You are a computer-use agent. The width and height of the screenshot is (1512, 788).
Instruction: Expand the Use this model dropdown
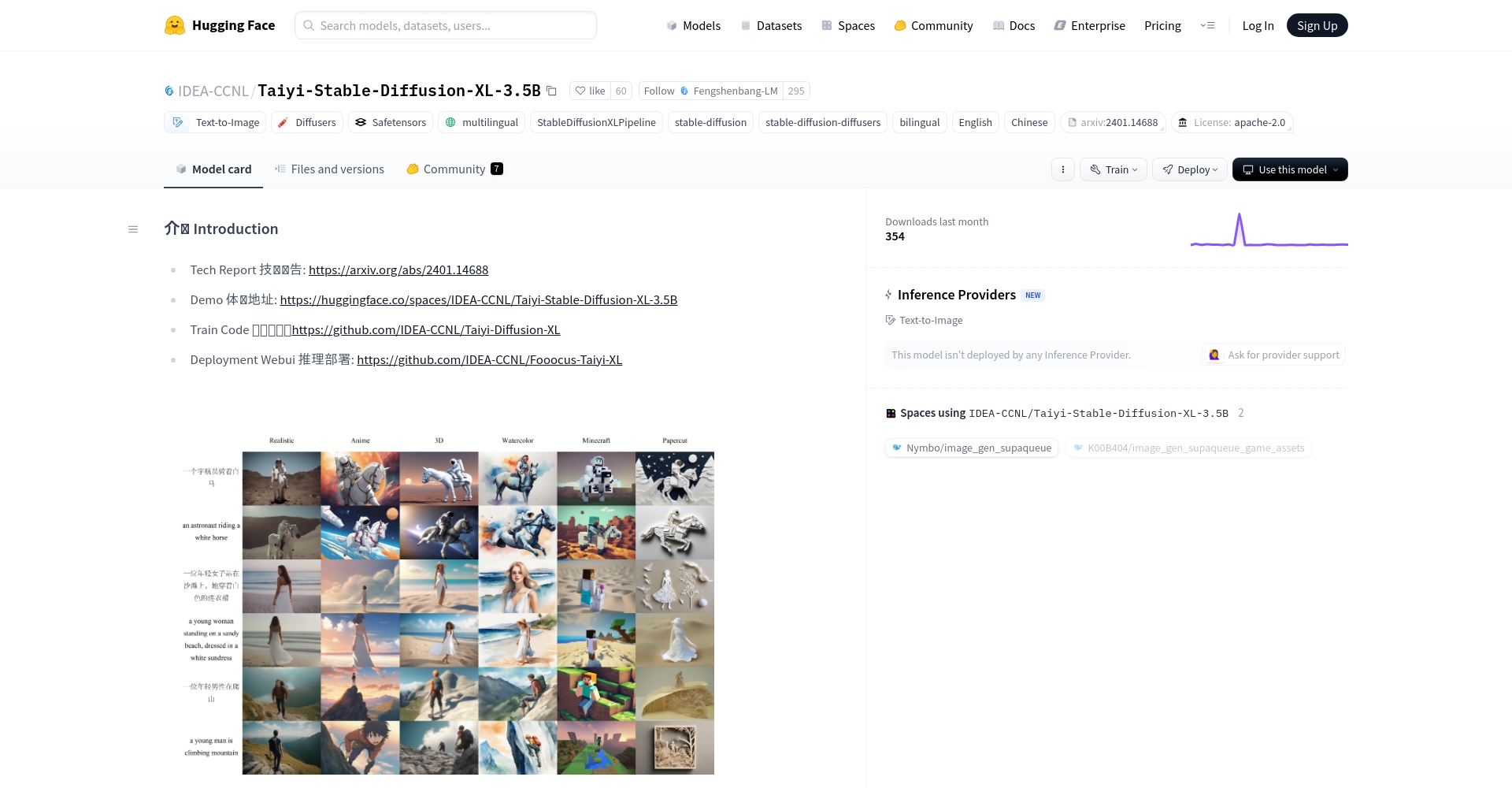[1290, 169]
